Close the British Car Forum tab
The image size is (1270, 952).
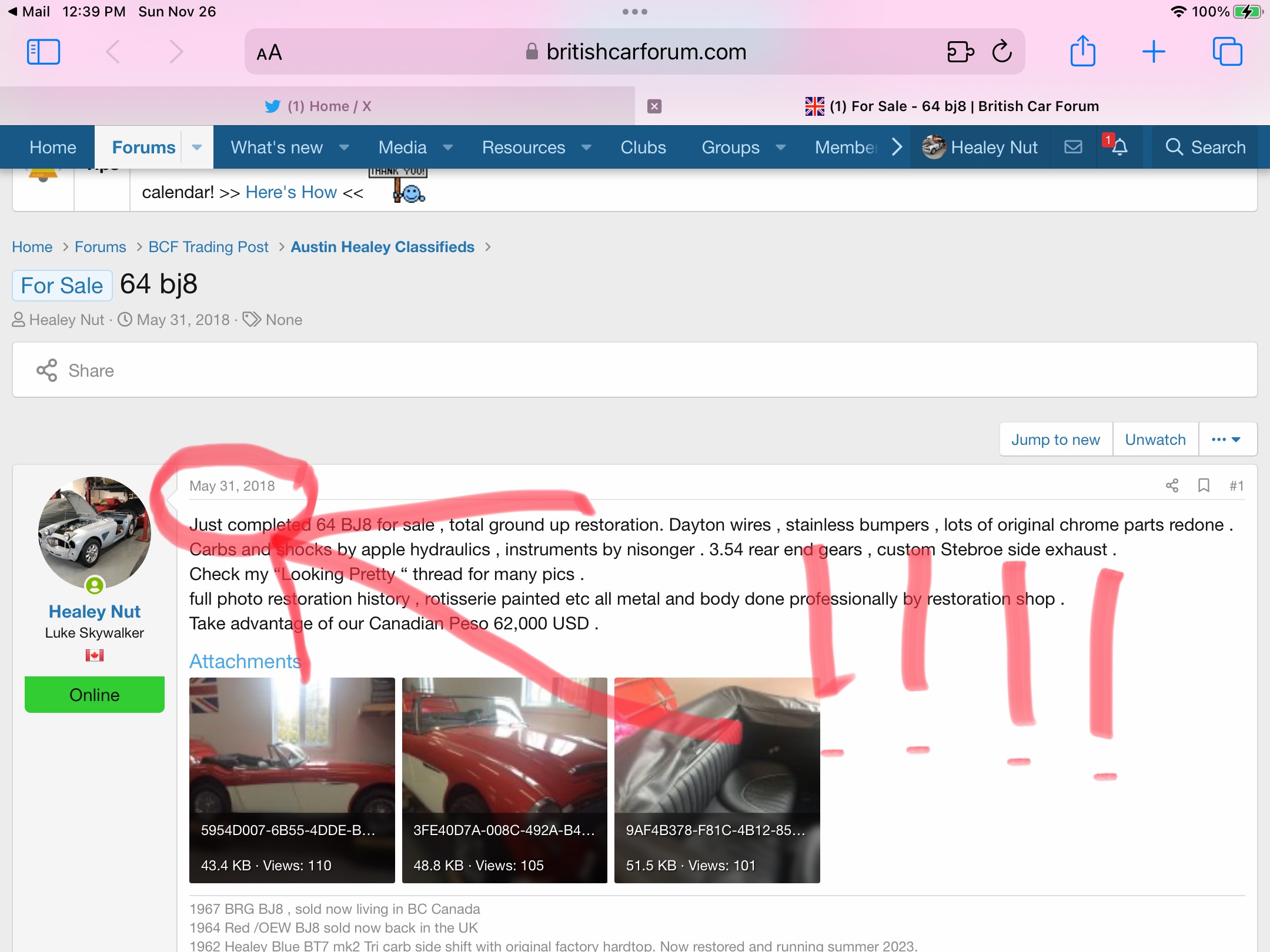coord(654,106)
